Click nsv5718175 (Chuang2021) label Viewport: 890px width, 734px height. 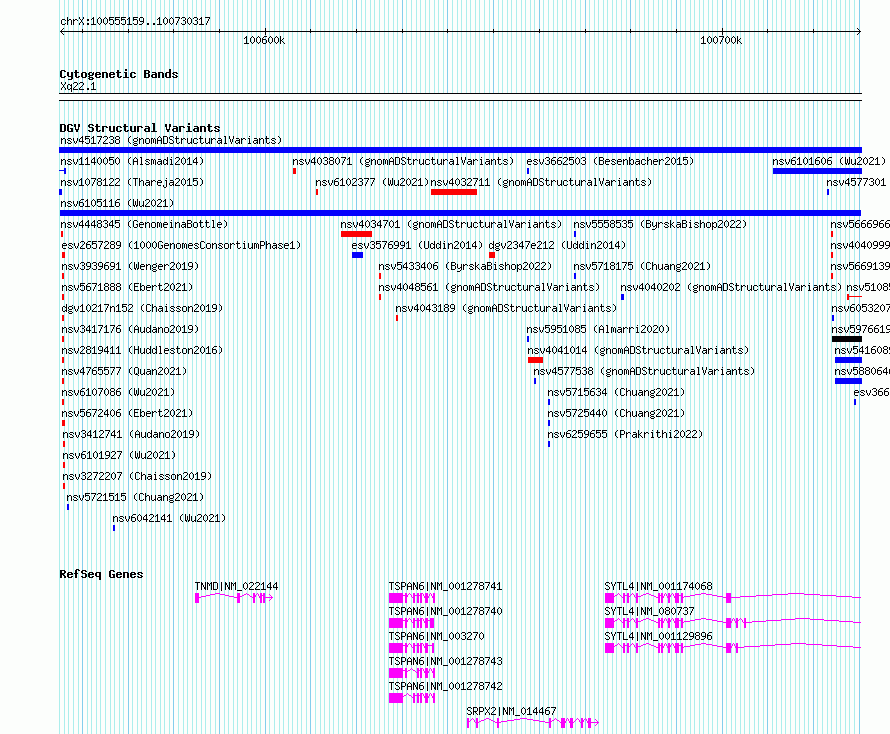point(642,266)
